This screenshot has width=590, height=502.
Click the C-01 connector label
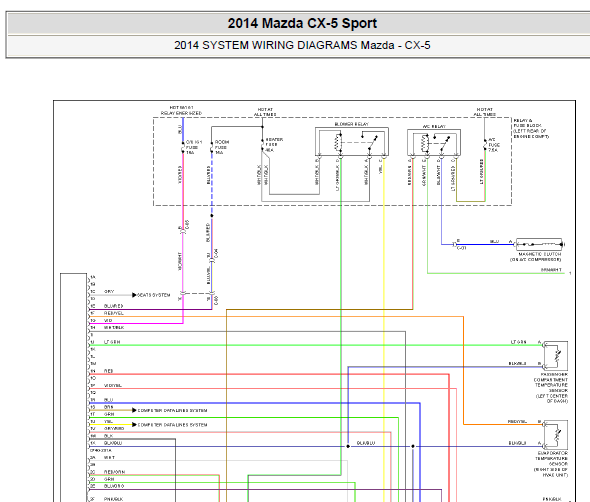point(461,248)
